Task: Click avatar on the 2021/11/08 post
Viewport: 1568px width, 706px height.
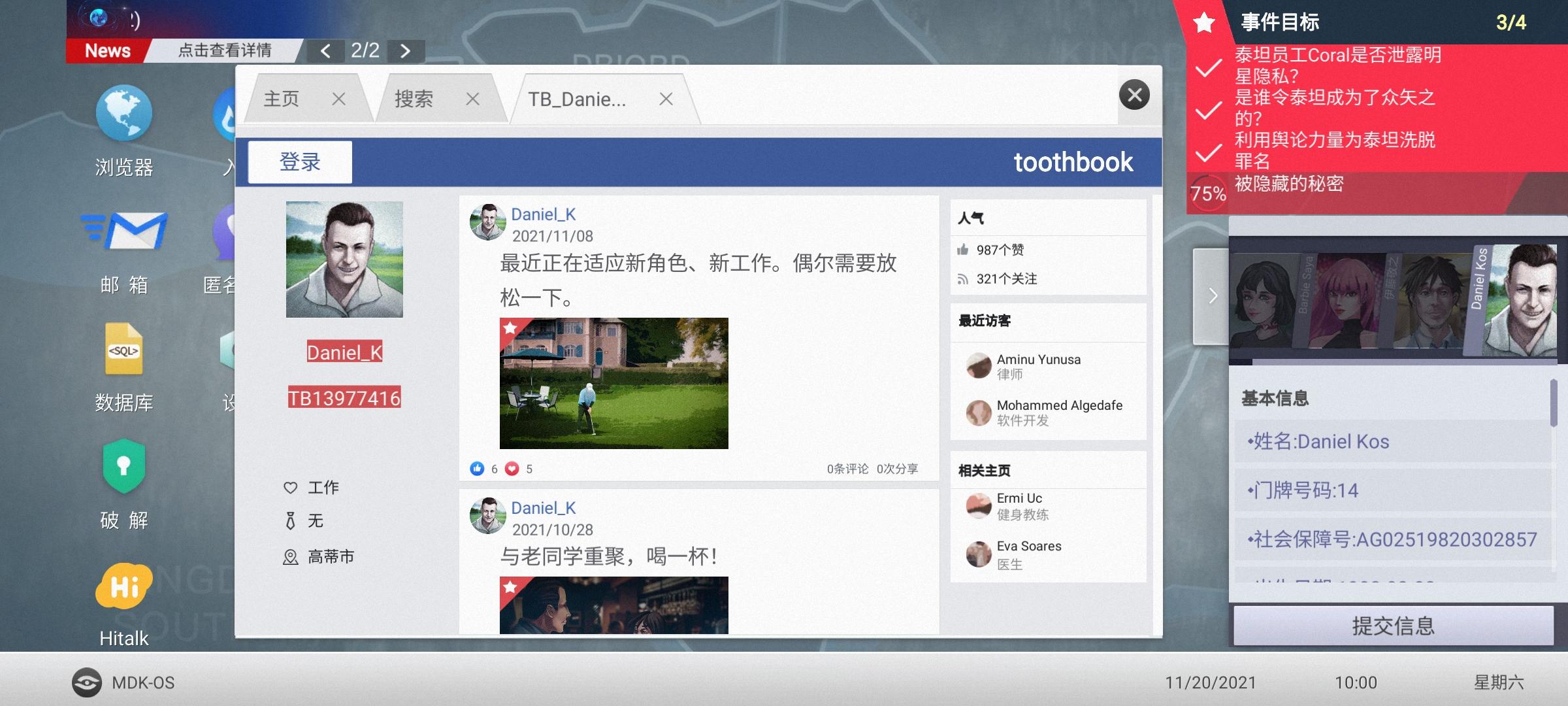Action: (487, 222)
